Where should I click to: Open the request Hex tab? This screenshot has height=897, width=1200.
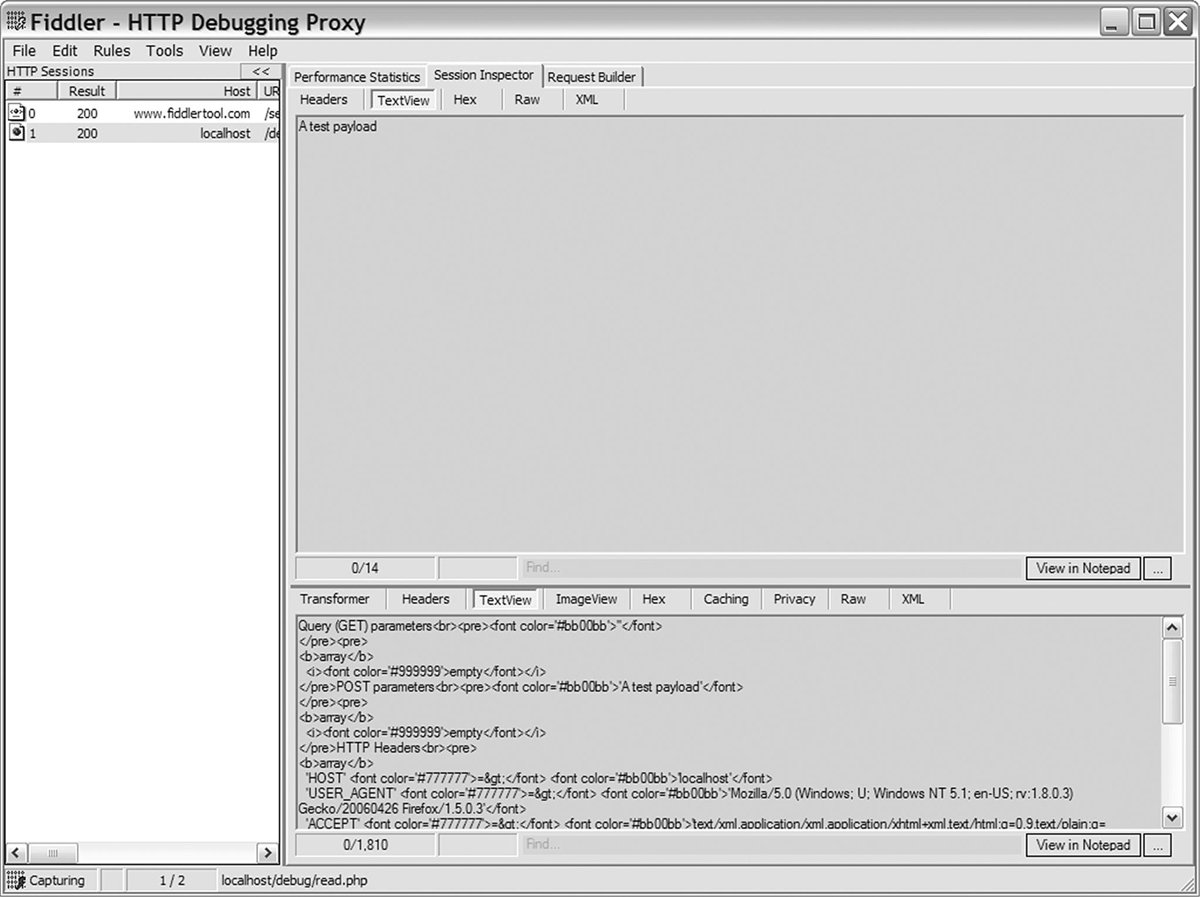point(465,100)
